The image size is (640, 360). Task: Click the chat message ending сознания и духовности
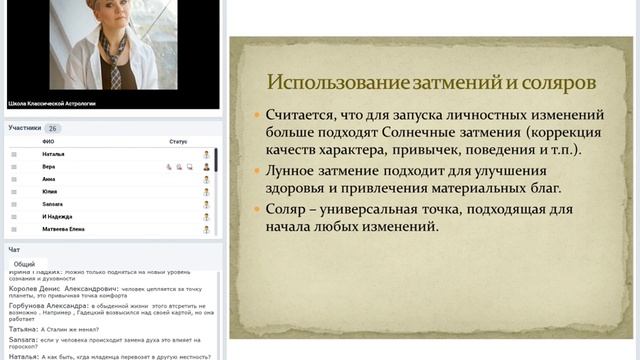(x=100, y=275)
